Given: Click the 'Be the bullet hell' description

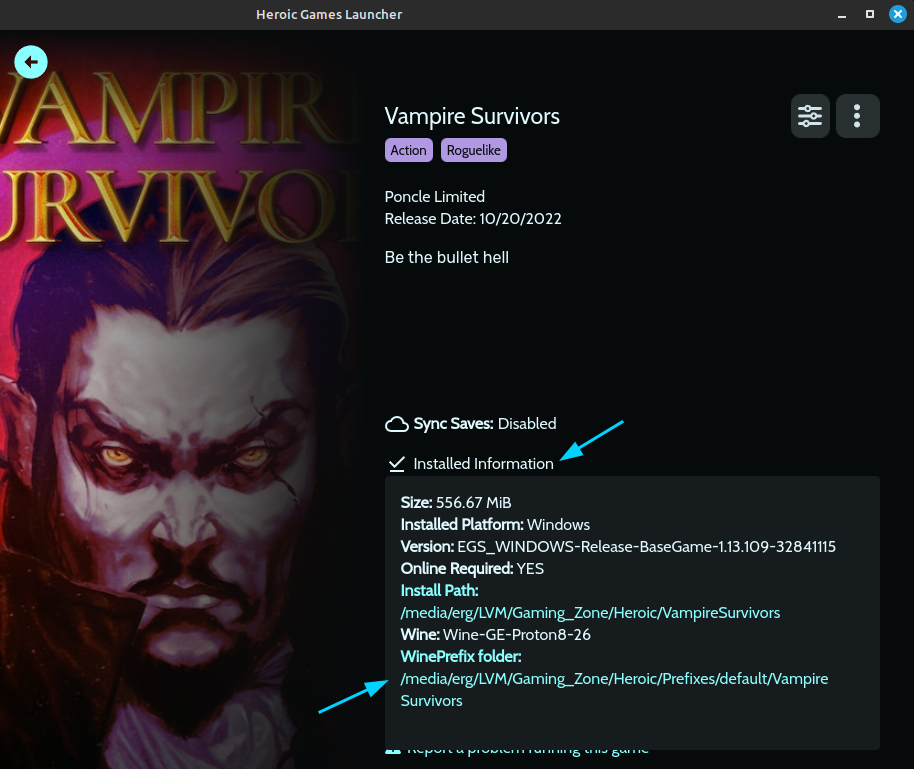Looking at the screenshot, I should click(447, 257).
